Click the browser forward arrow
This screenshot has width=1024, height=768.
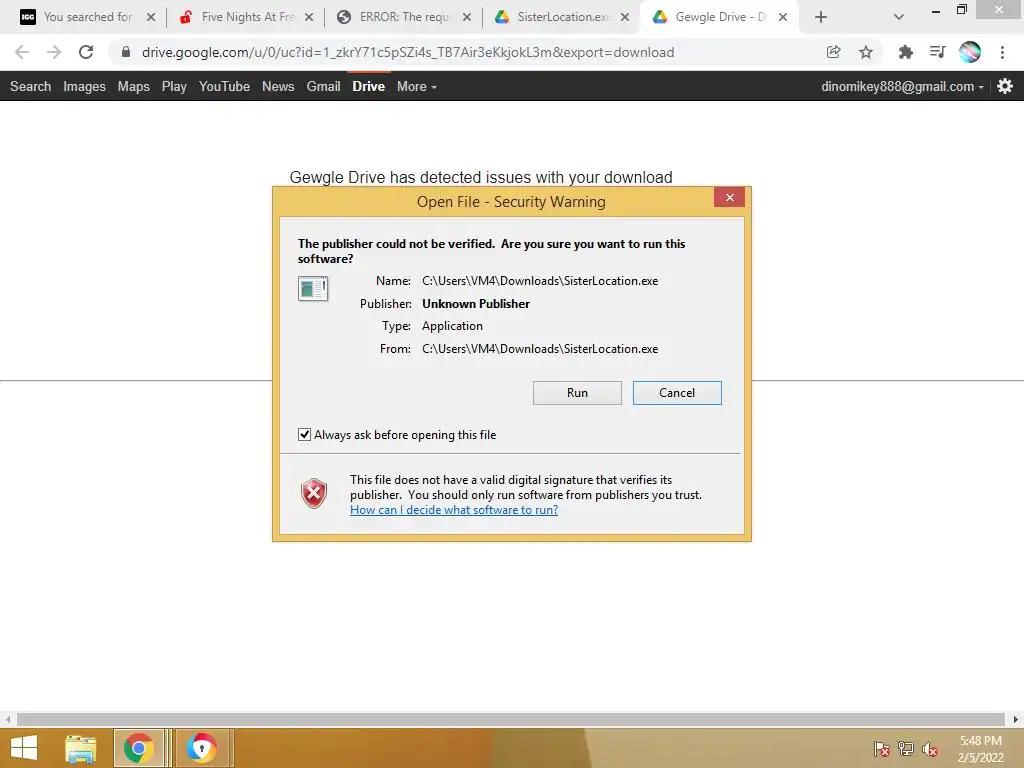coord(54,52)
